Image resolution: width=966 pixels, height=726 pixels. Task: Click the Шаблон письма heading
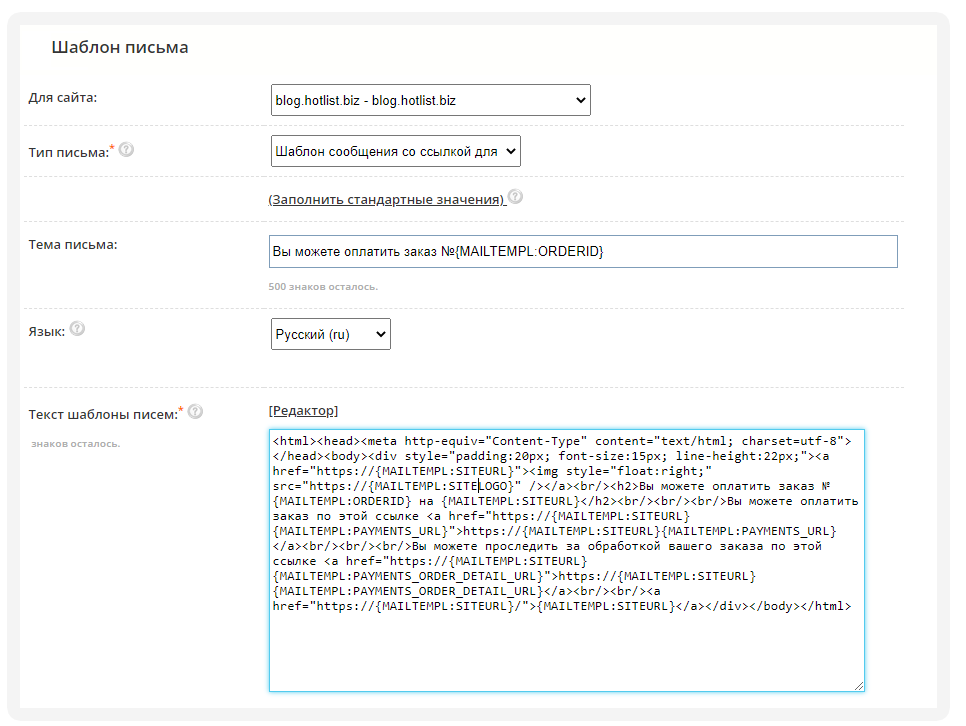point(120,47)
